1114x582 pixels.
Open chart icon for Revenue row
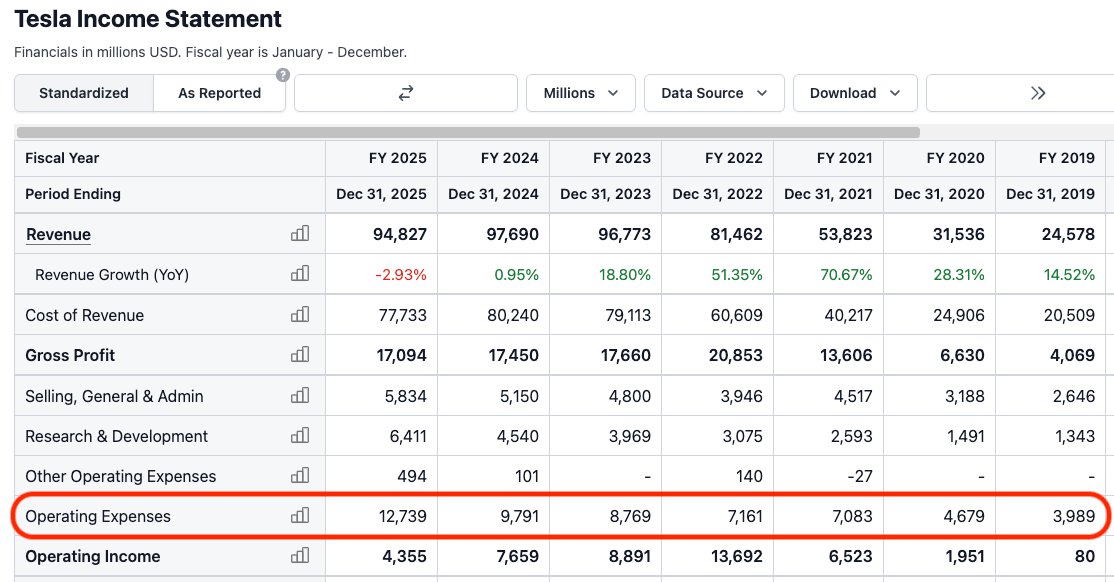coord(299,234)
